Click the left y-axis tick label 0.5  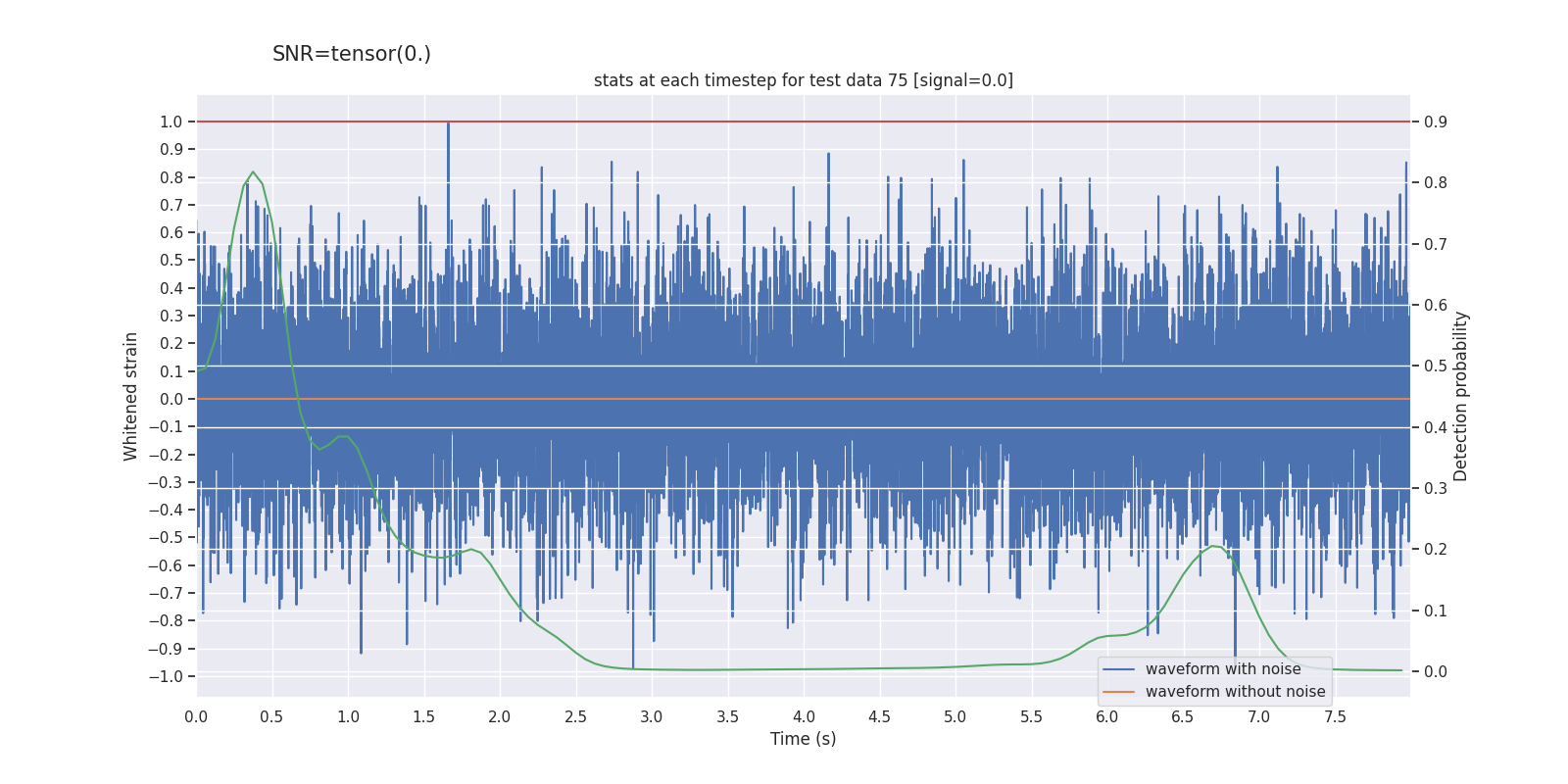pyautogui.click(x=171, y=260)
